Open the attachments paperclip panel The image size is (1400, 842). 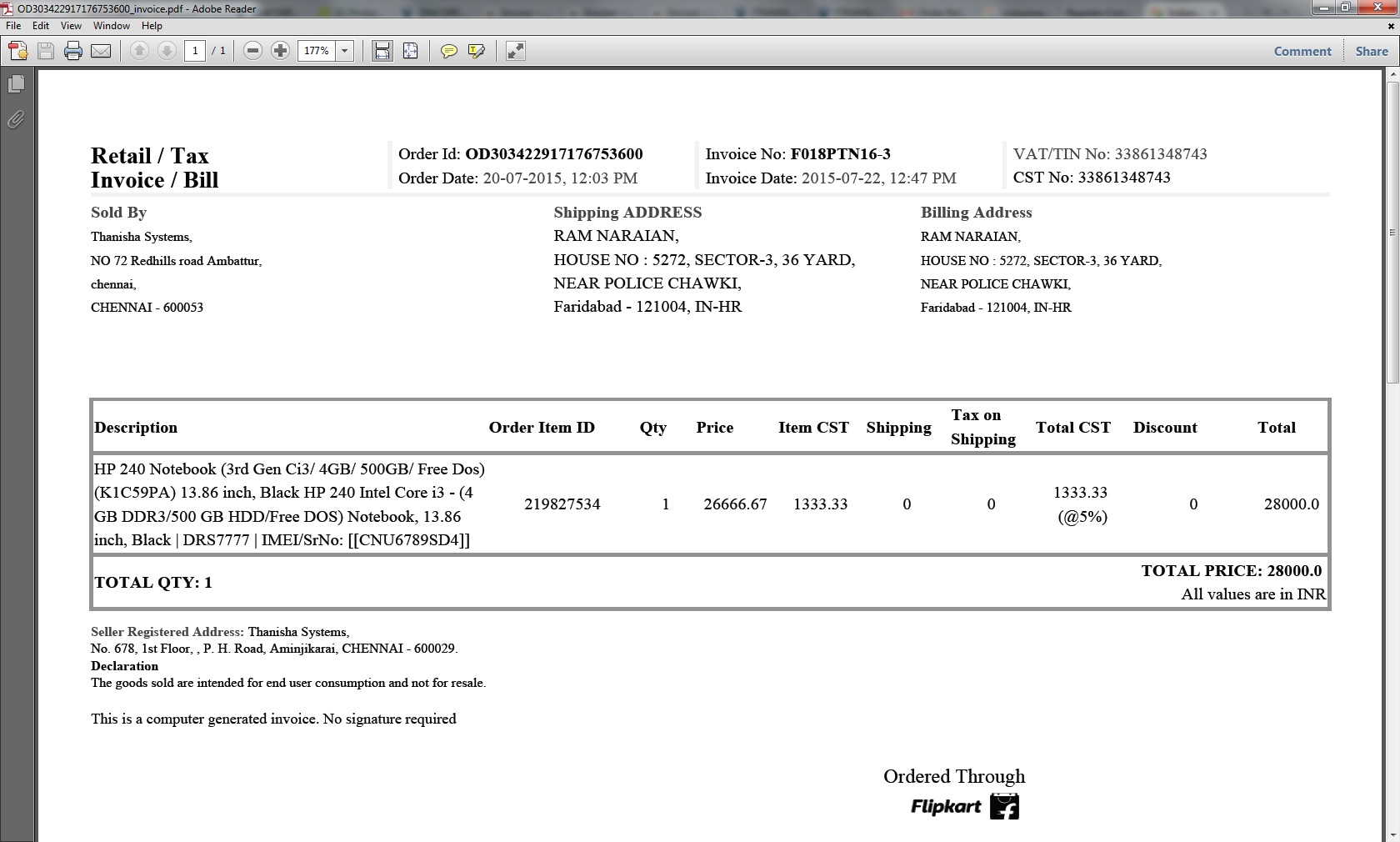coord(16,120)
